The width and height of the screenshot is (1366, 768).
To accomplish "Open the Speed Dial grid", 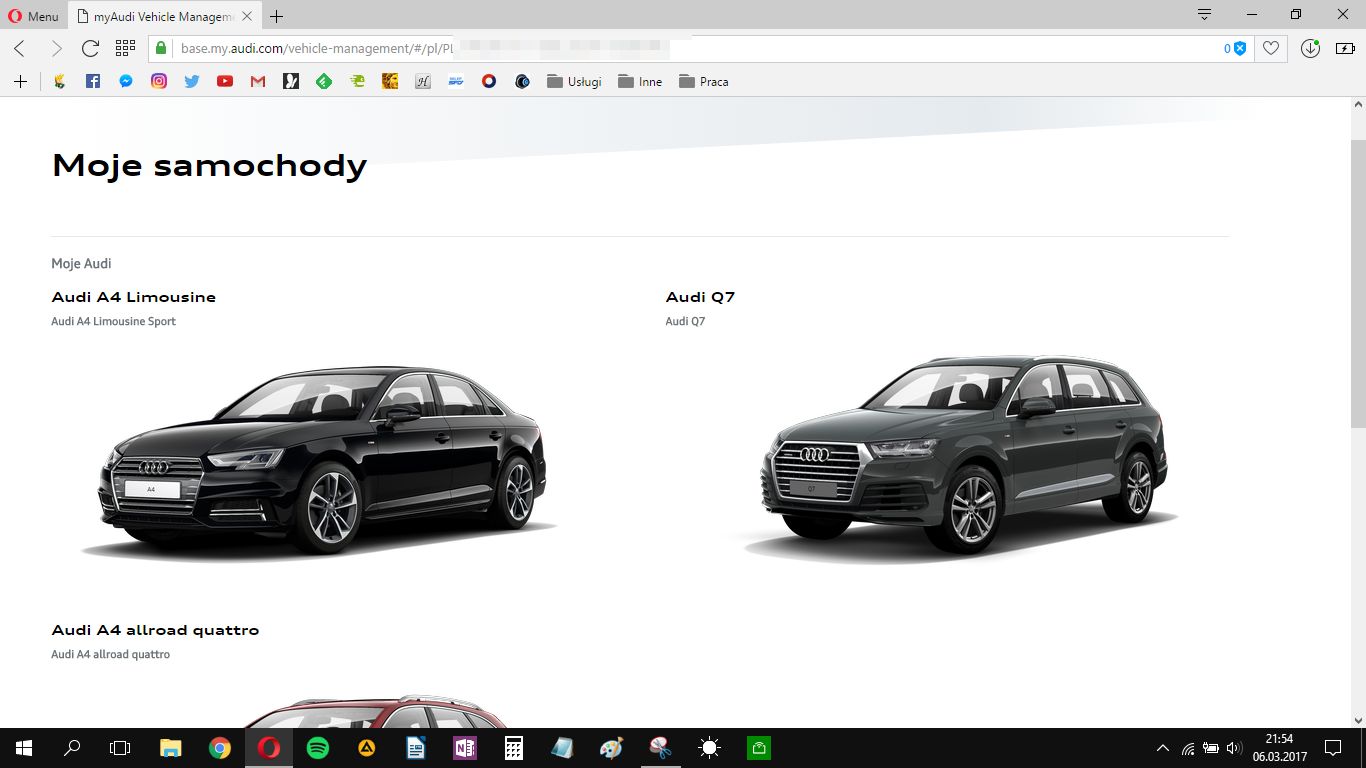I will pos(125,48).
